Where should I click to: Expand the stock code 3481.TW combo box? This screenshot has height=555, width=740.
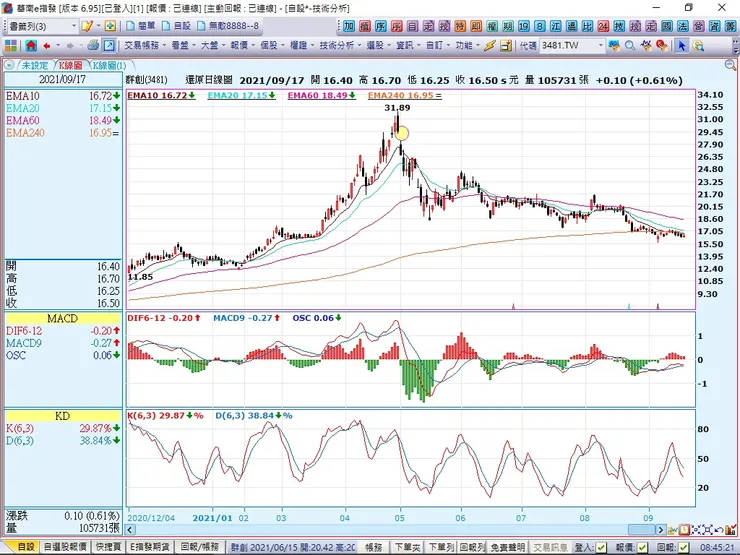point(600,46)
